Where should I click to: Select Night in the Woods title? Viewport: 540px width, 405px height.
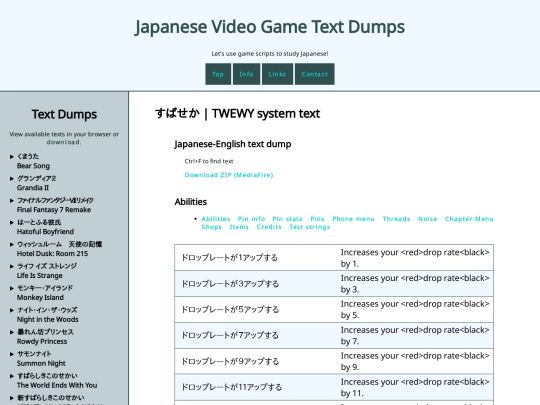click(48, 315)
